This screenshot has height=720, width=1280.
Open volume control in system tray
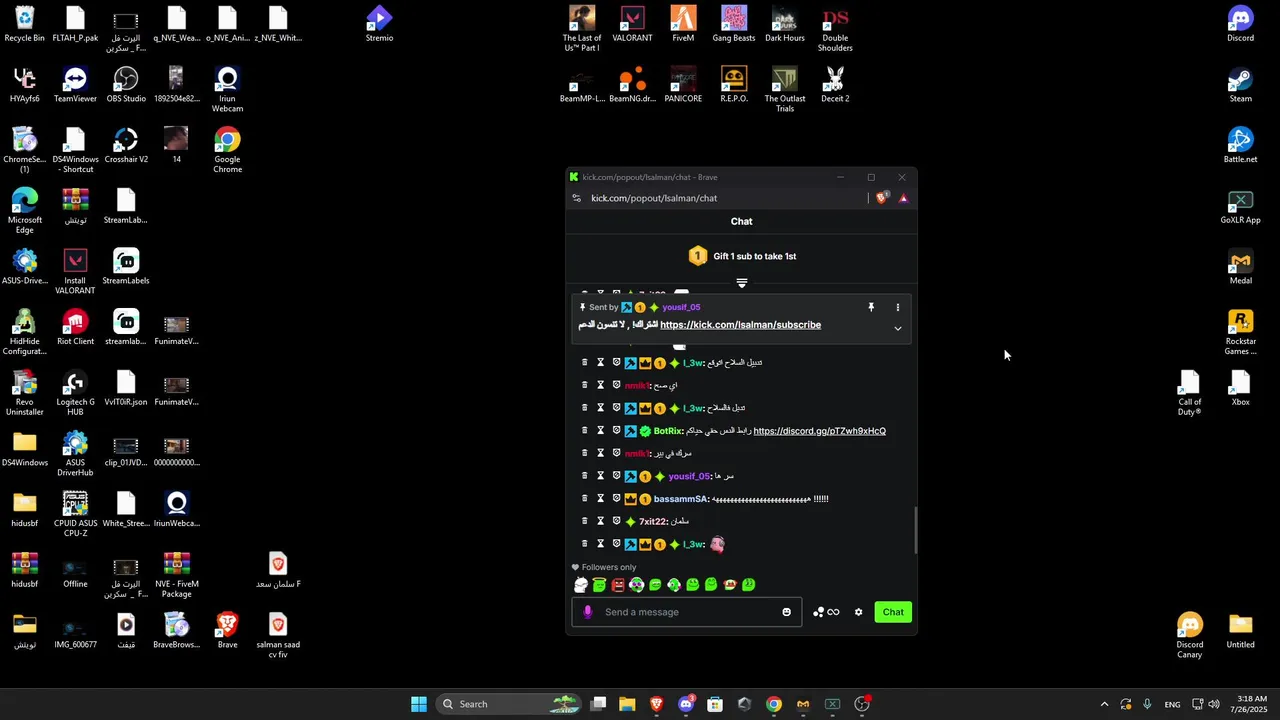click(1214, 704)
